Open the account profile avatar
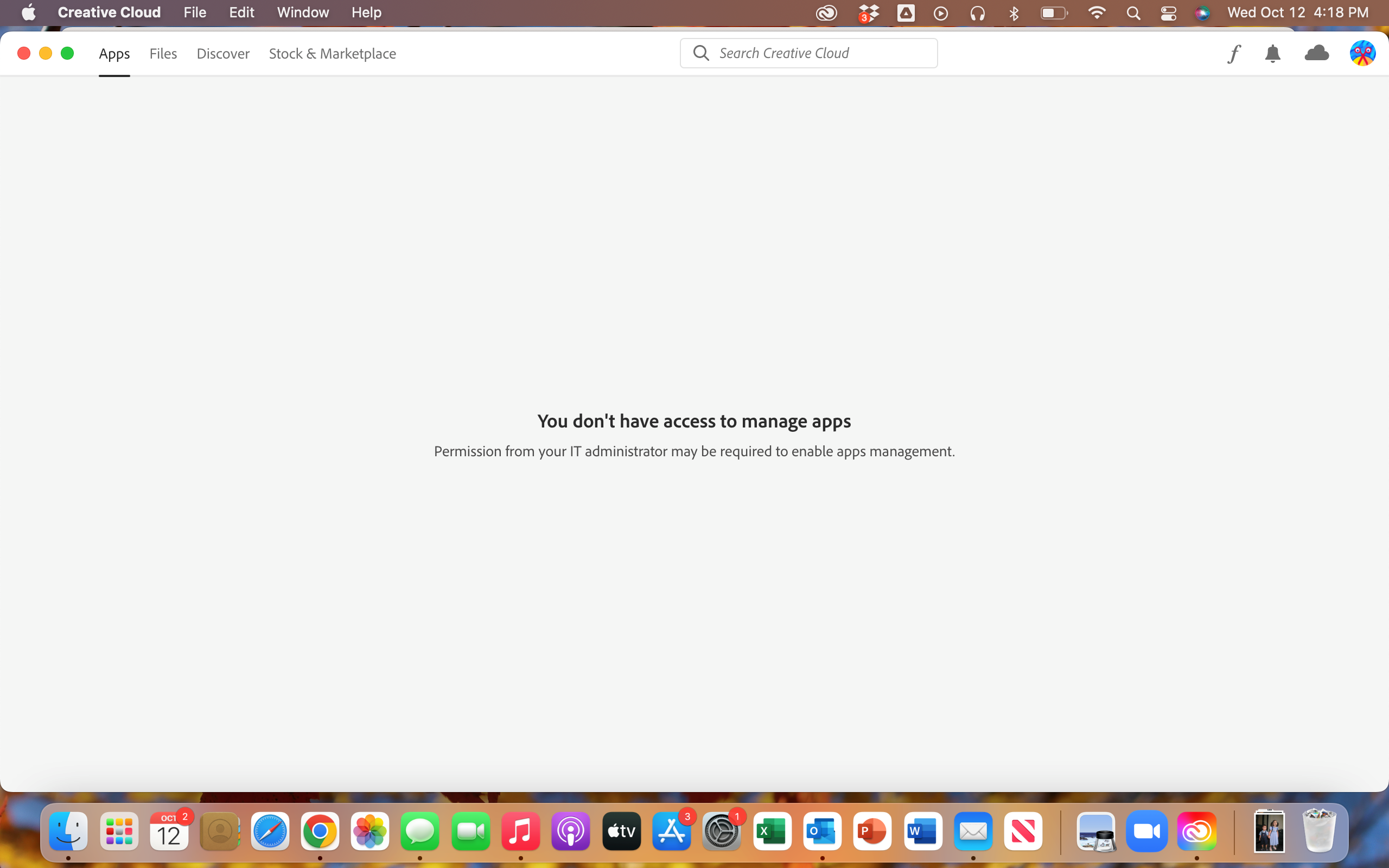Screen dimensions: 1389x868 point(1362,53)
